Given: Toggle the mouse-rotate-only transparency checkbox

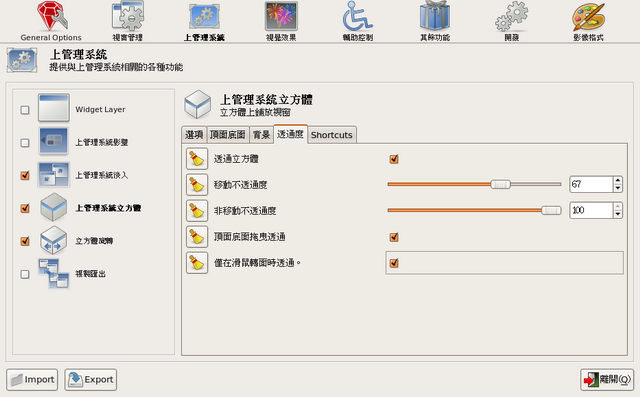Looking at the screenshot, I should click(x=394, y=263).
